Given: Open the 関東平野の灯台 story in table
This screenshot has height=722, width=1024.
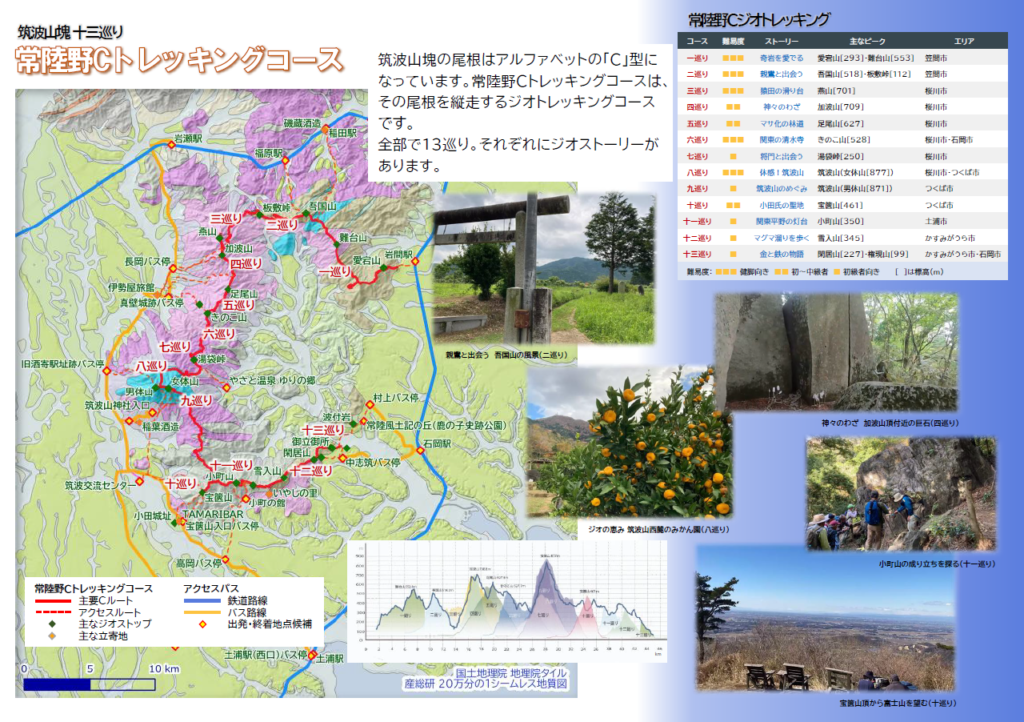Looking at the screenshot, I should [x=781, y=221].
